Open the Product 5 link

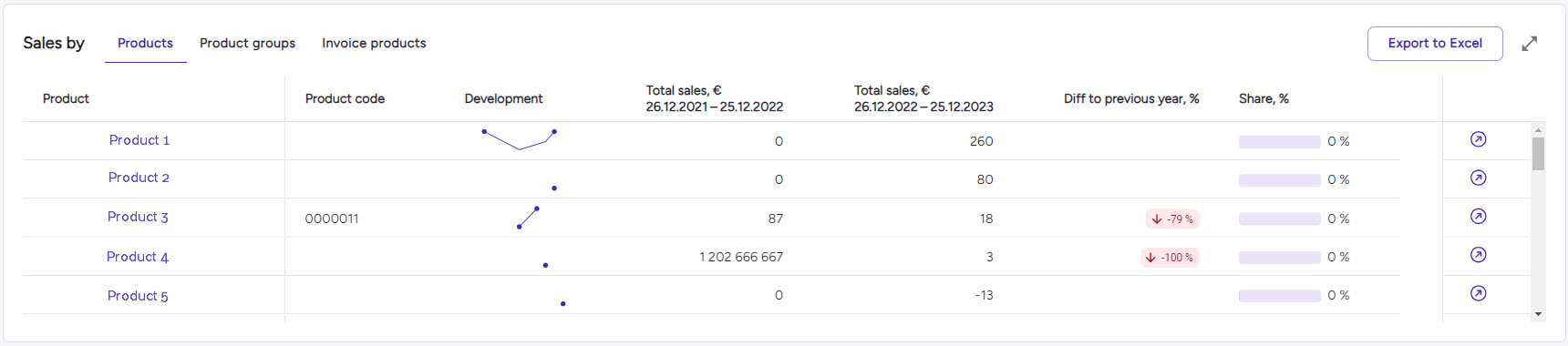click(x=138, y=296)
